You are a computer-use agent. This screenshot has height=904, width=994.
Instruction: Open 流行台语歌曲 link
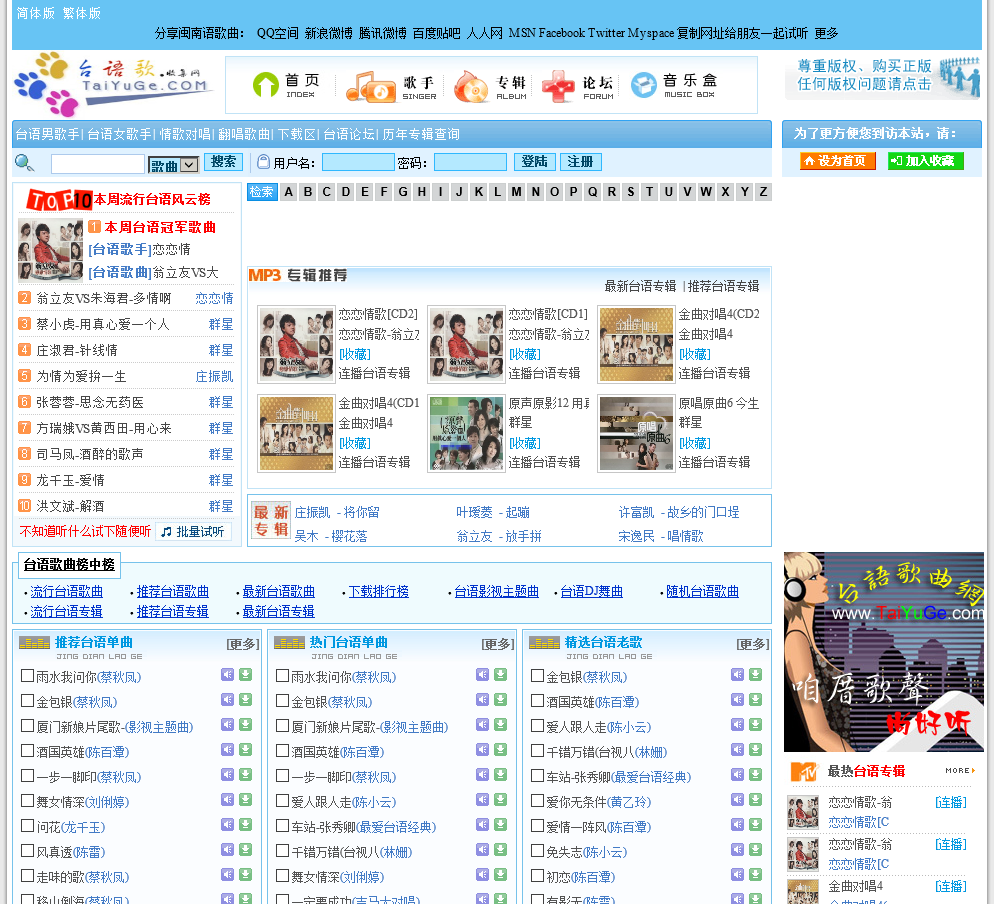(67, 592)
